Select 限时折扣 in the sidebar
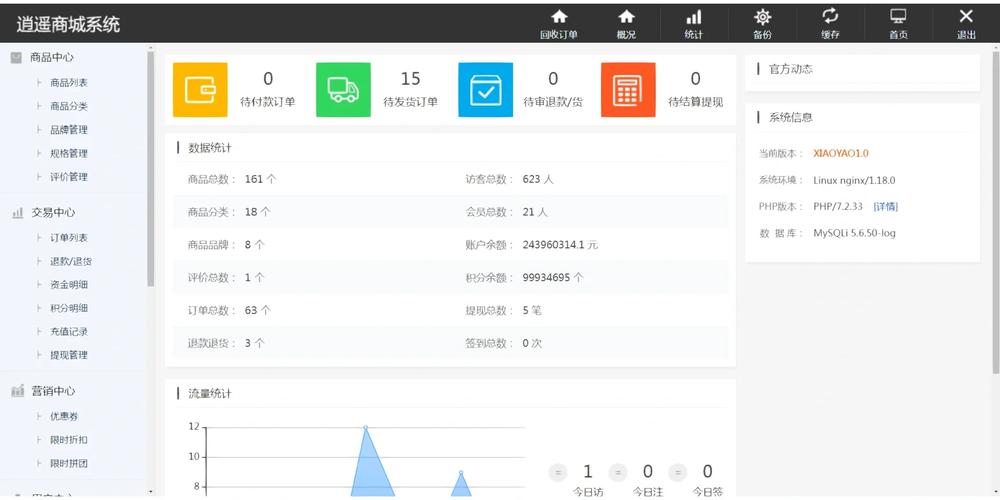Screen dimensions: 1000x500 tap(69, 440)
